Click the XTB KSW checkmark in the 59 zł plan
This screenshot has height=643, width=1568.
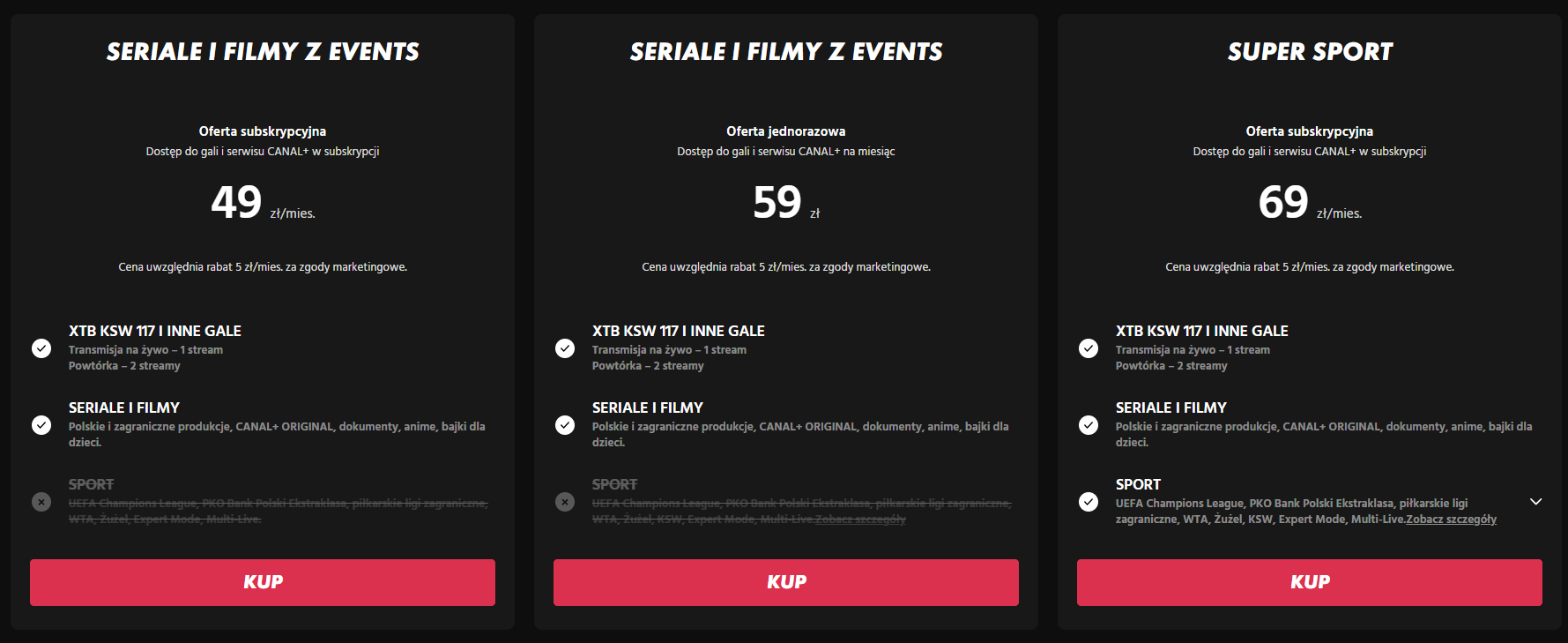click(565, 348)
